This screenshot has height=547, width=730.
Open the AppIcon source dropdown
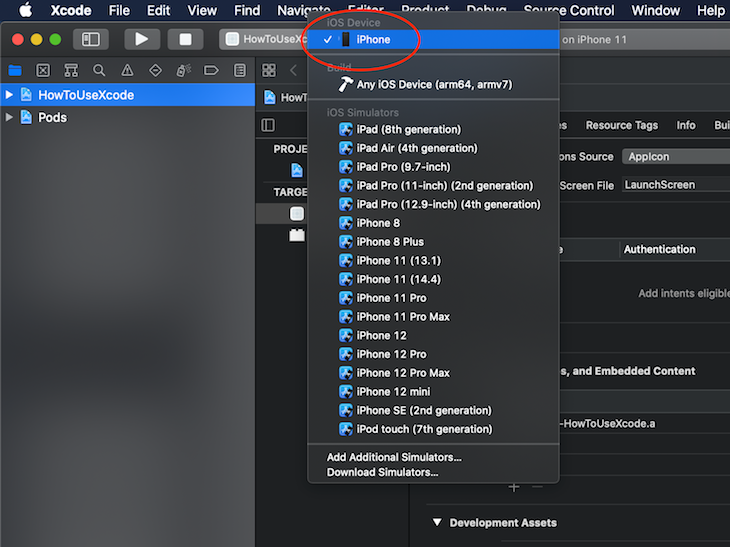click(x=676, y=156)
